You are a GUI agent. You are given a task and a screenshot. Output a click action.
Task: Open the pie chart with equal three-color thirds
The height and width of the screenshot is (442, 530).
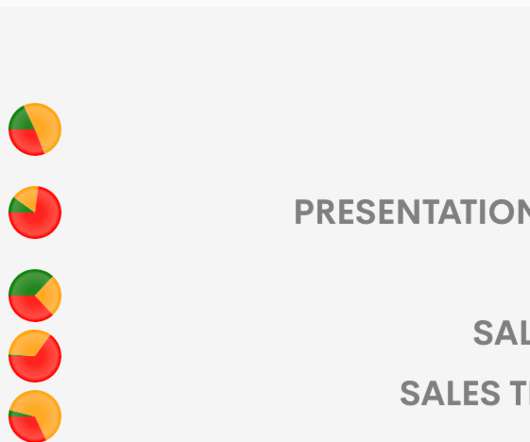35,295
